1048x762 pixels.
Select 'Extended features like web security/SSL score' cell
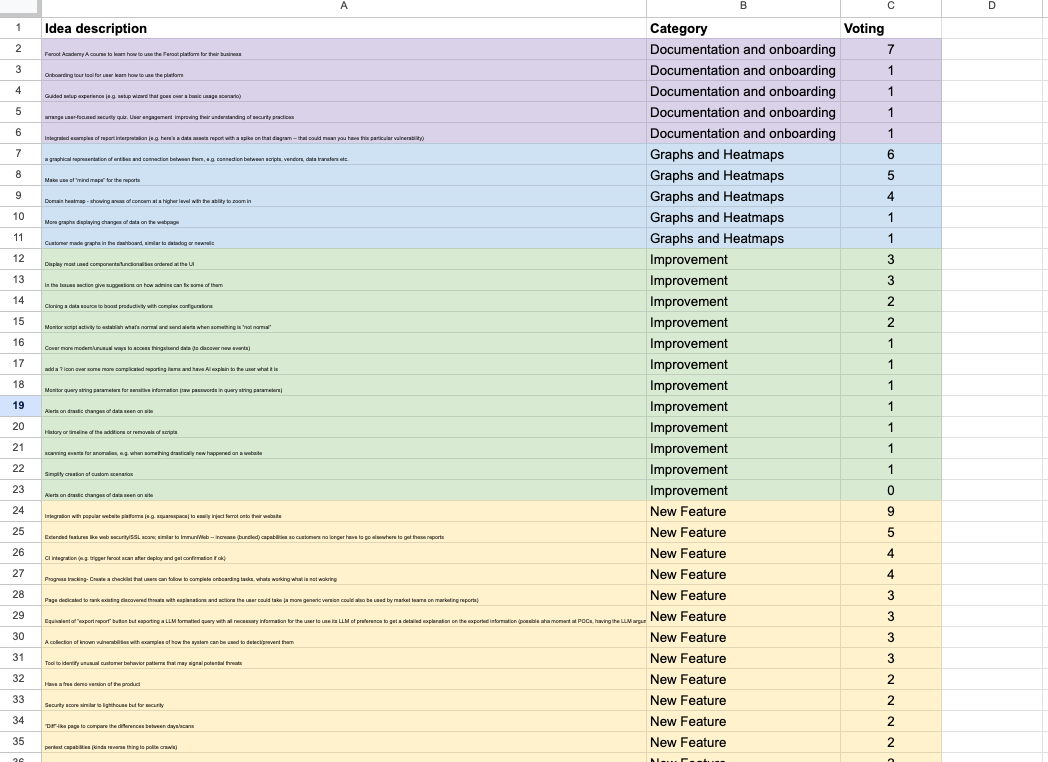pyautogui.click(x=344, y=532)
